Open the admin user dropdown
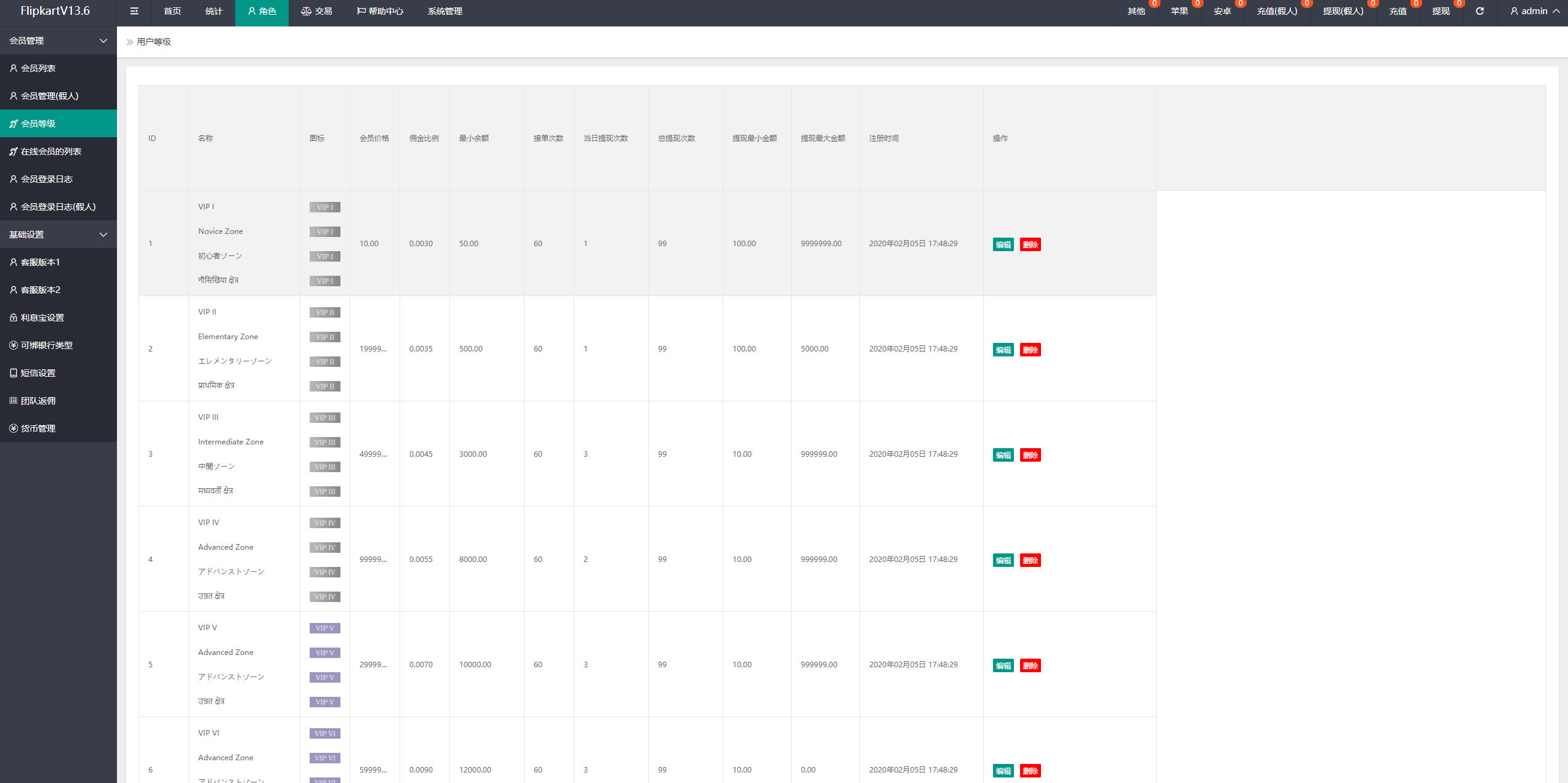The width and height of the screenshot is (1568, 783). click(x=1535, y=11)
